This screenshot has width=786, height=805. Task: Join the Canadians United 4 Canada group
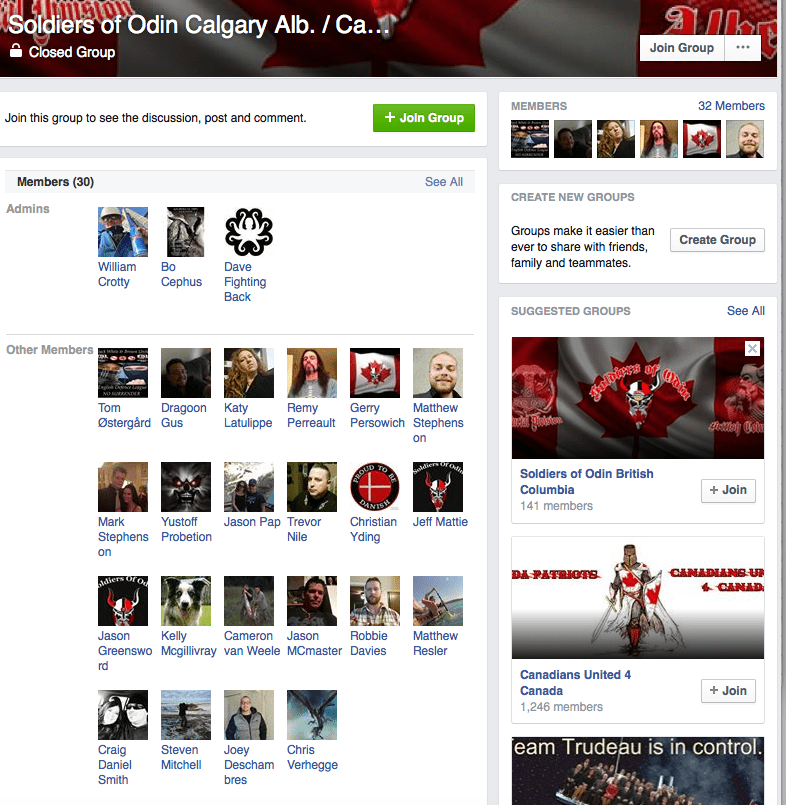click(x=728, y=691)
